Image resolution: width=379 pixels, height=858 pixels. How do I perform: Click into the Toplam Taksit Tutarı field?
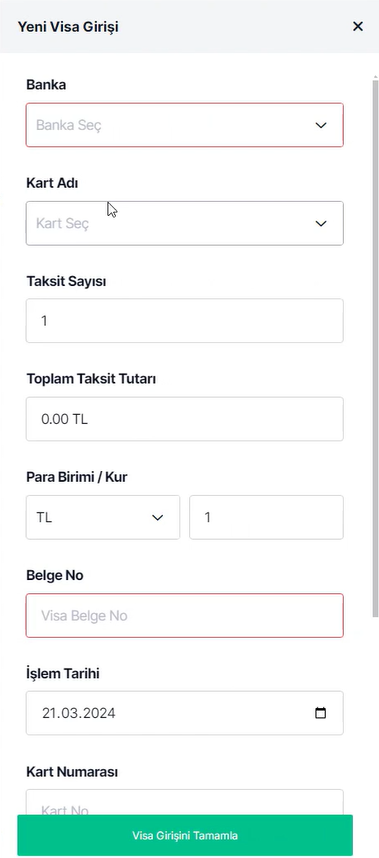tap(185, 419)
